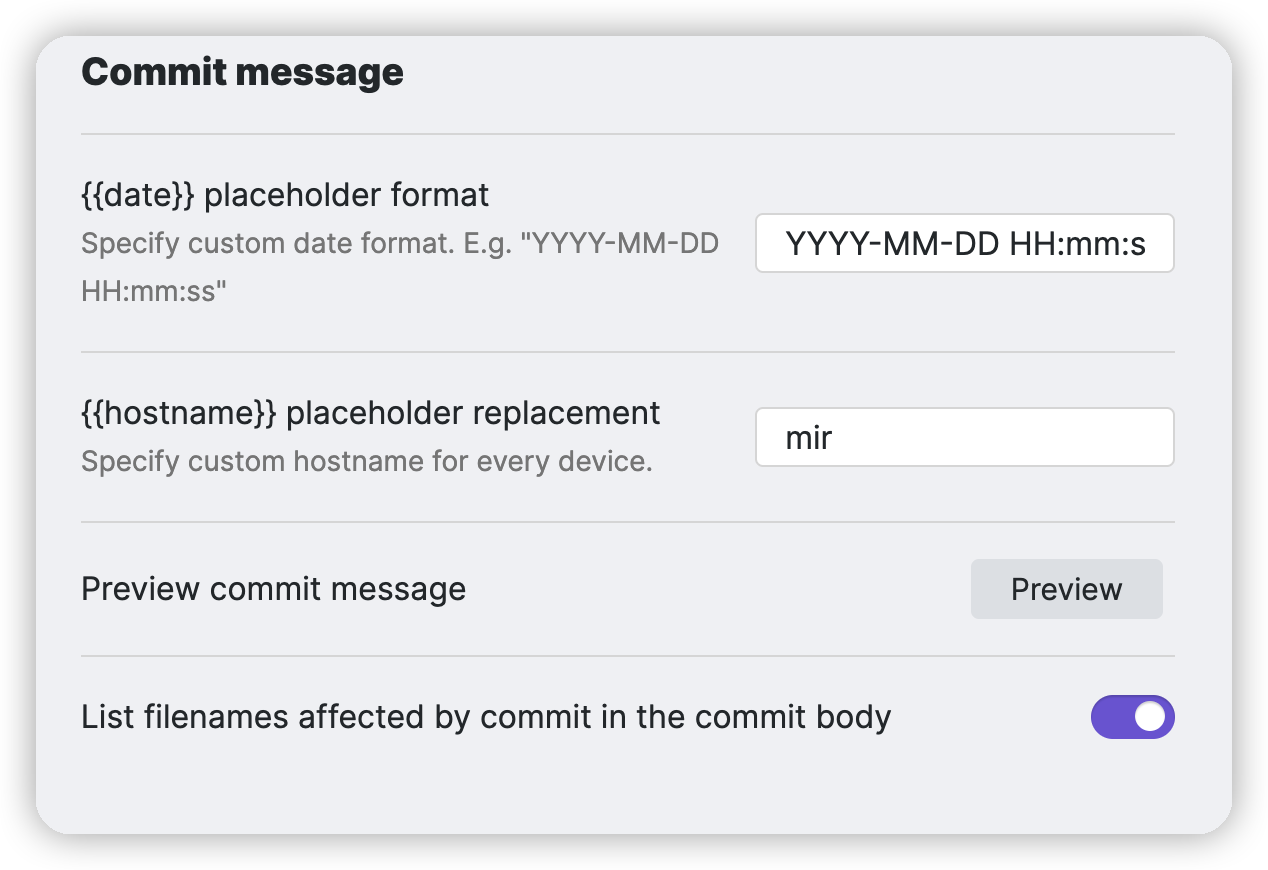The height and width of the screenshot is (870, 1268).
Task: Click the white knob of the filenames switch
Action: point(1151,717)
